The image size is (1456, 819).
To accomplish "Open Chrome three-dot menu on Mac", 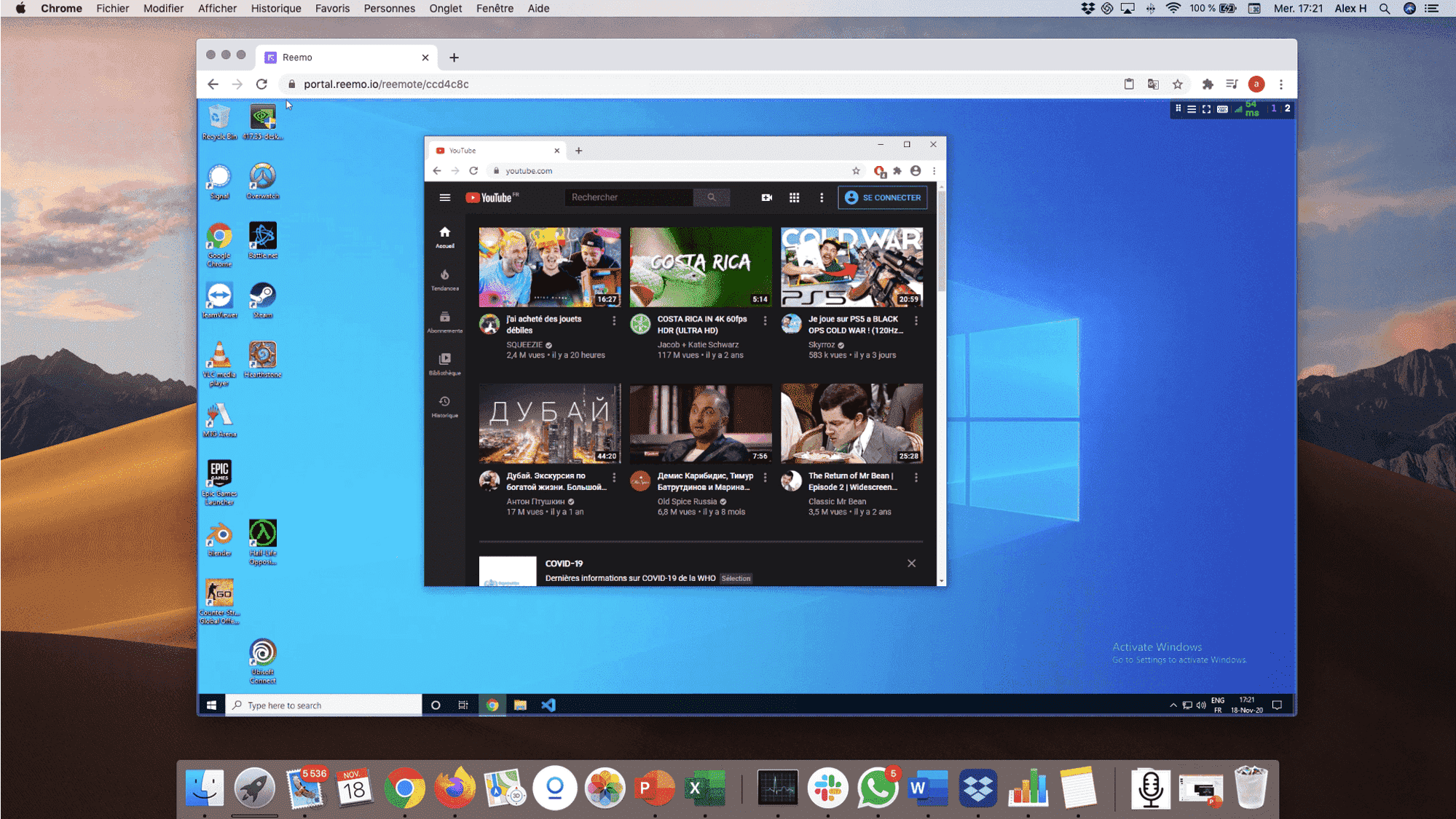I will pyautogui.click(x=1281, y=84).
